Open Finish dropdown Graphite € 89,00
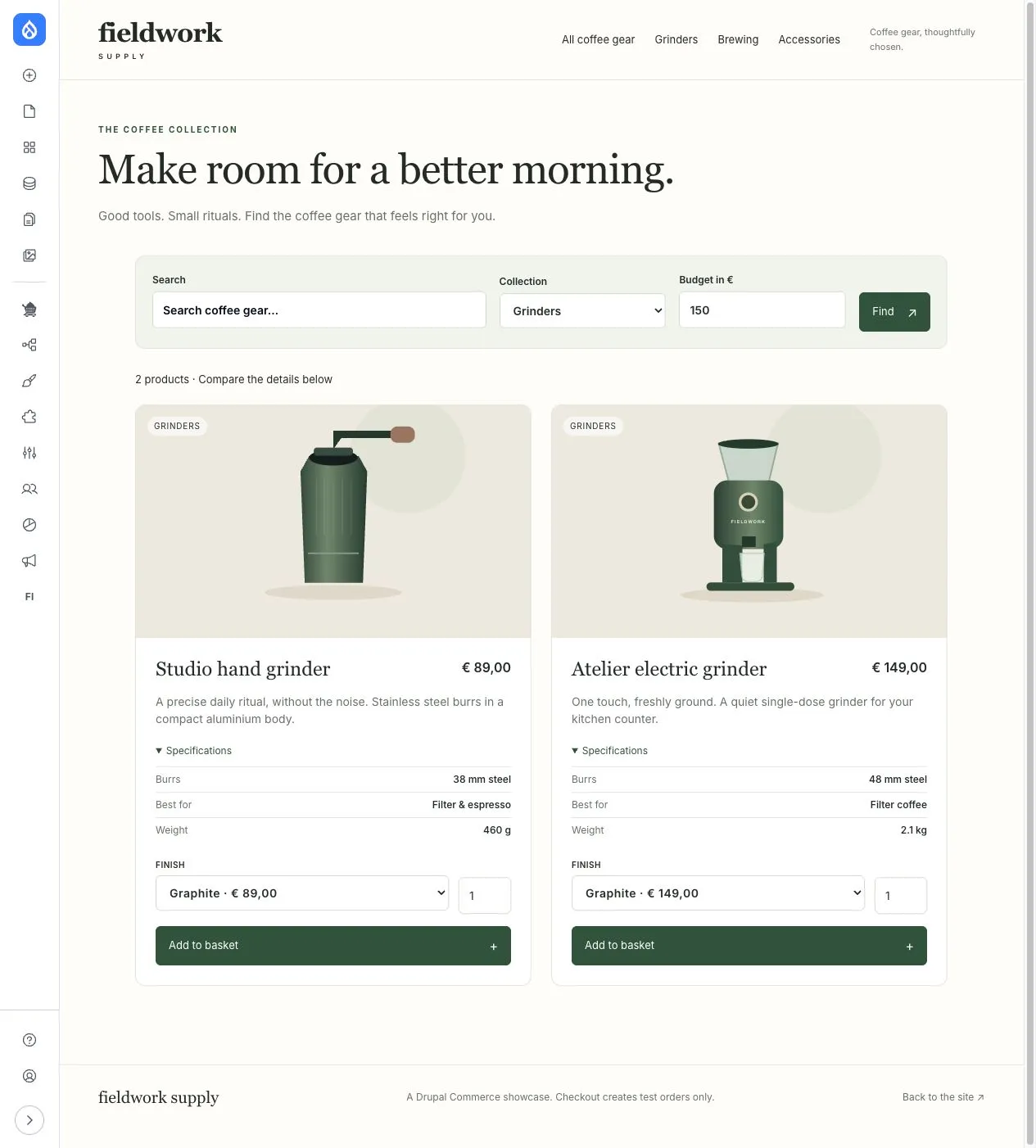 pyautogui.click(x=302, y=893)
